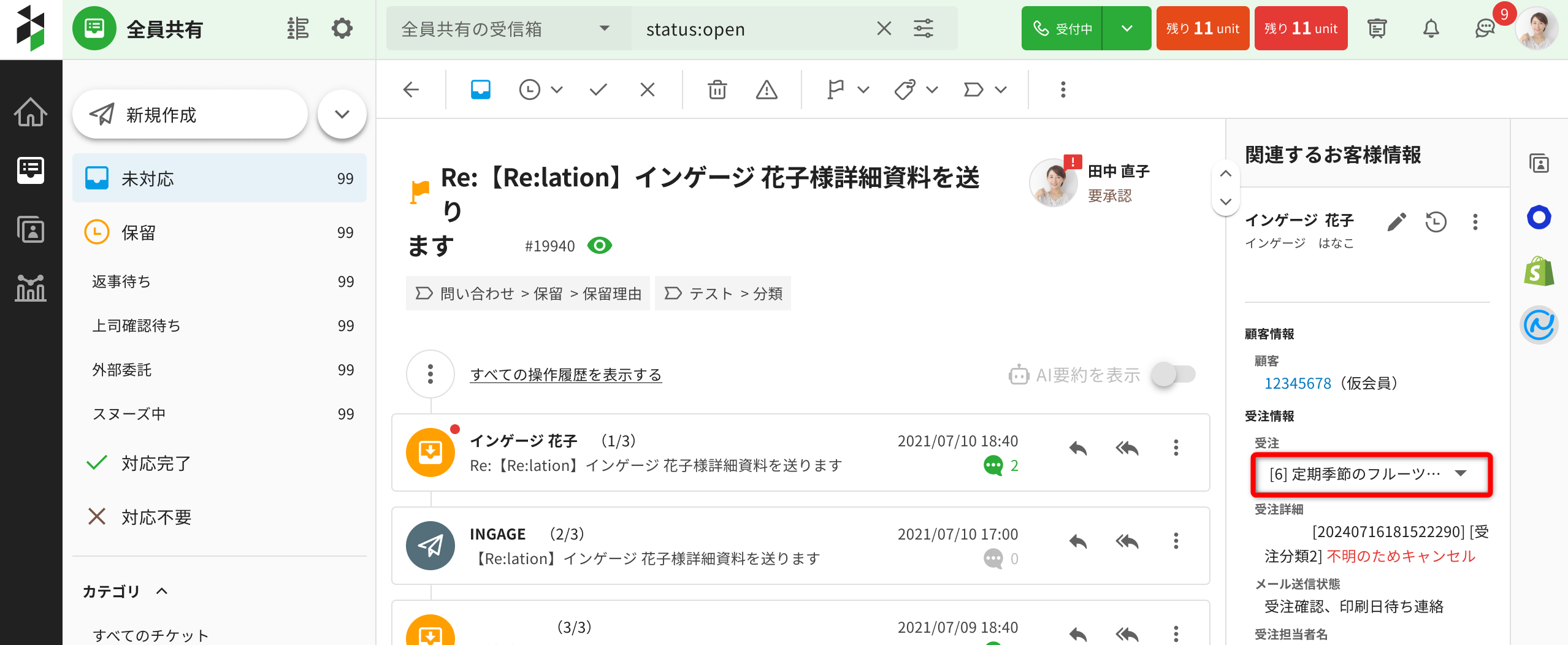Click the back arrow in ticket toolbar
This screenshot has height=645, width=1568.
pos(411,90)
